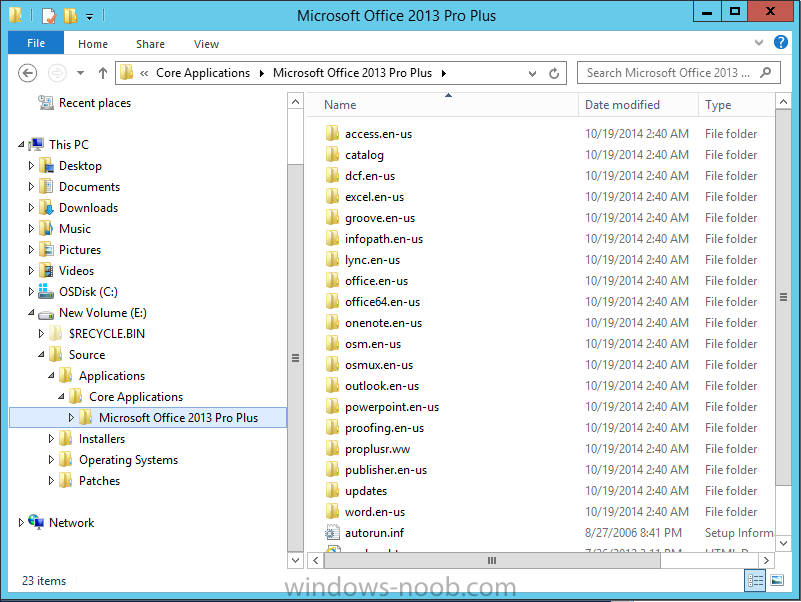Open address bar history dropdown
The width and height of the screenshot is (801, 602).
click(532, 74)
